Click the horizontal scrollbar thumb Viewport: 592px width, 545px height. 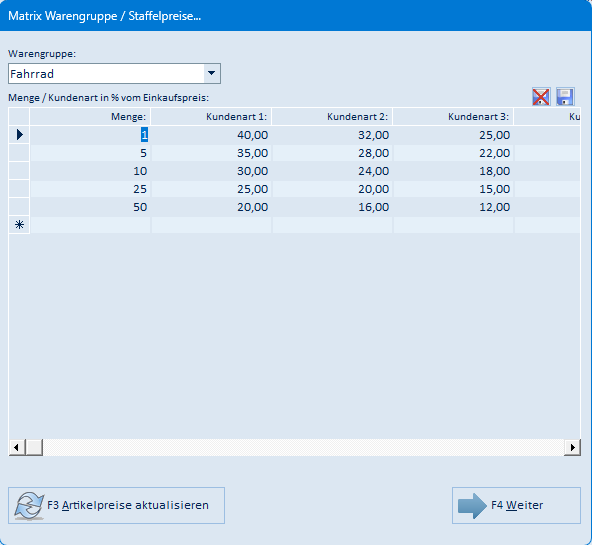point(34,448)
